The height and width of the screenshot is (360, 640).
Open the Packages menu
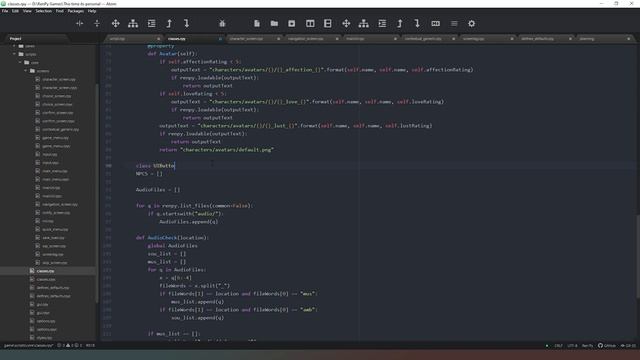(76, 11)
